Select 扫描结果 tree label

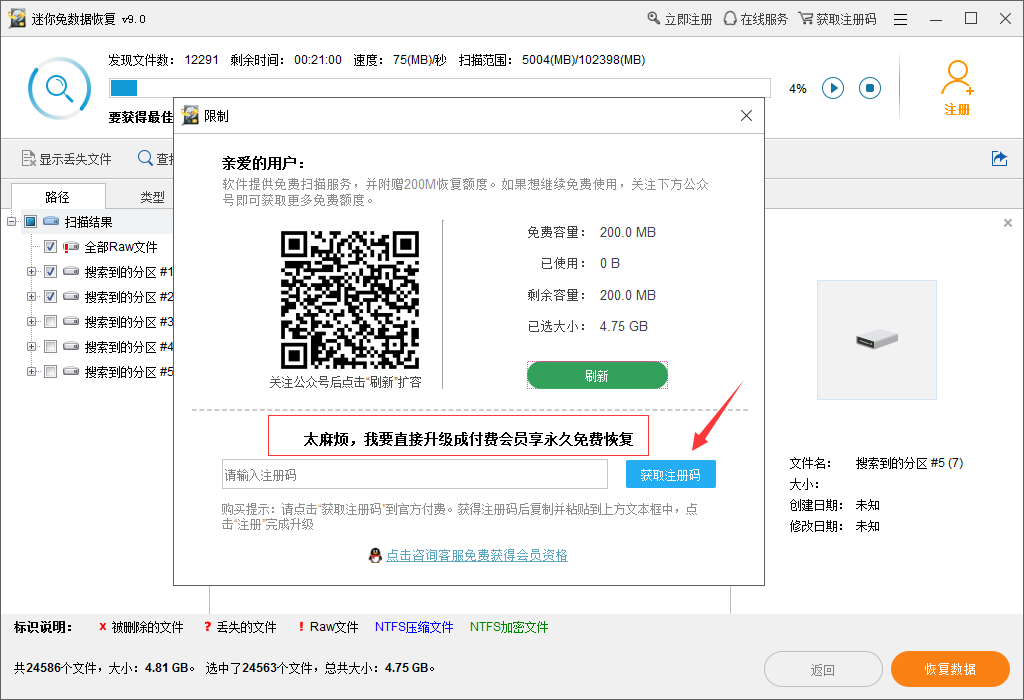[x=88, y=222]
